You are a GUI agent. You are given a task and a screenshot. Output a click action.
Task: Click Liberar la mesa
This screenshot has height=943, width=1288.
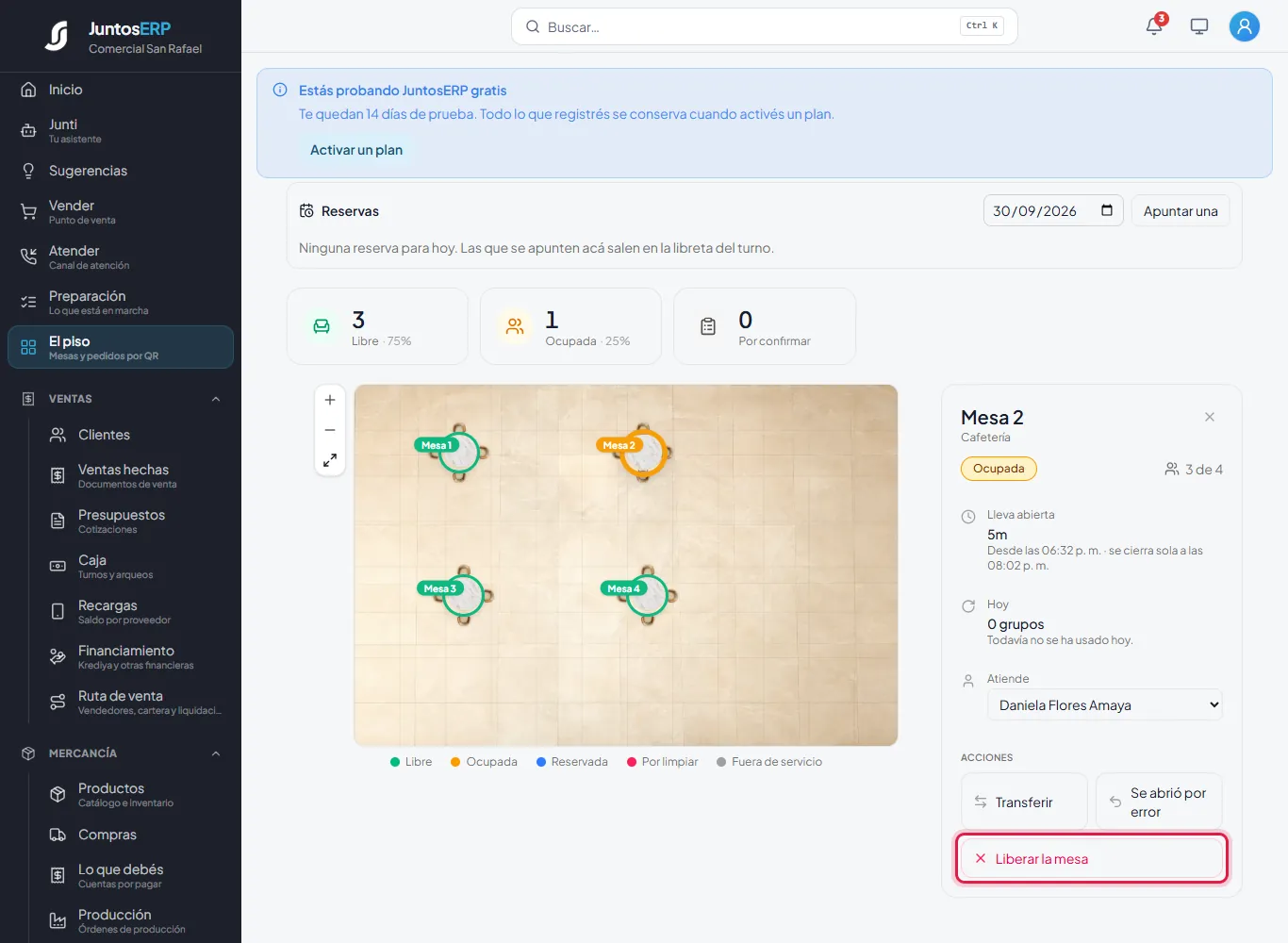(x=1092, y=858)
